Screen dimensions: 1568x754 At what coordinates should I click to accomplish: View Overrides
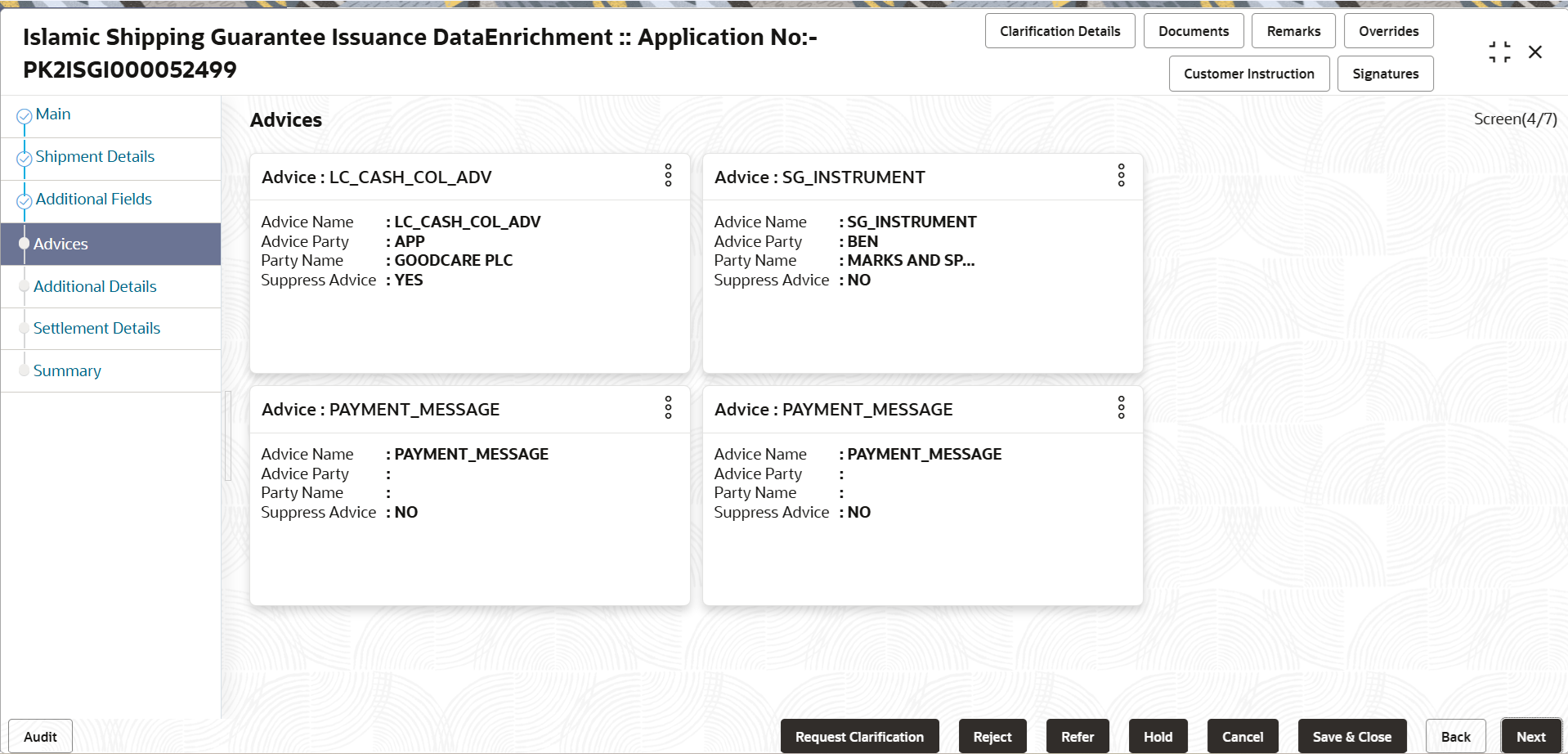[x=1388, y=31]
